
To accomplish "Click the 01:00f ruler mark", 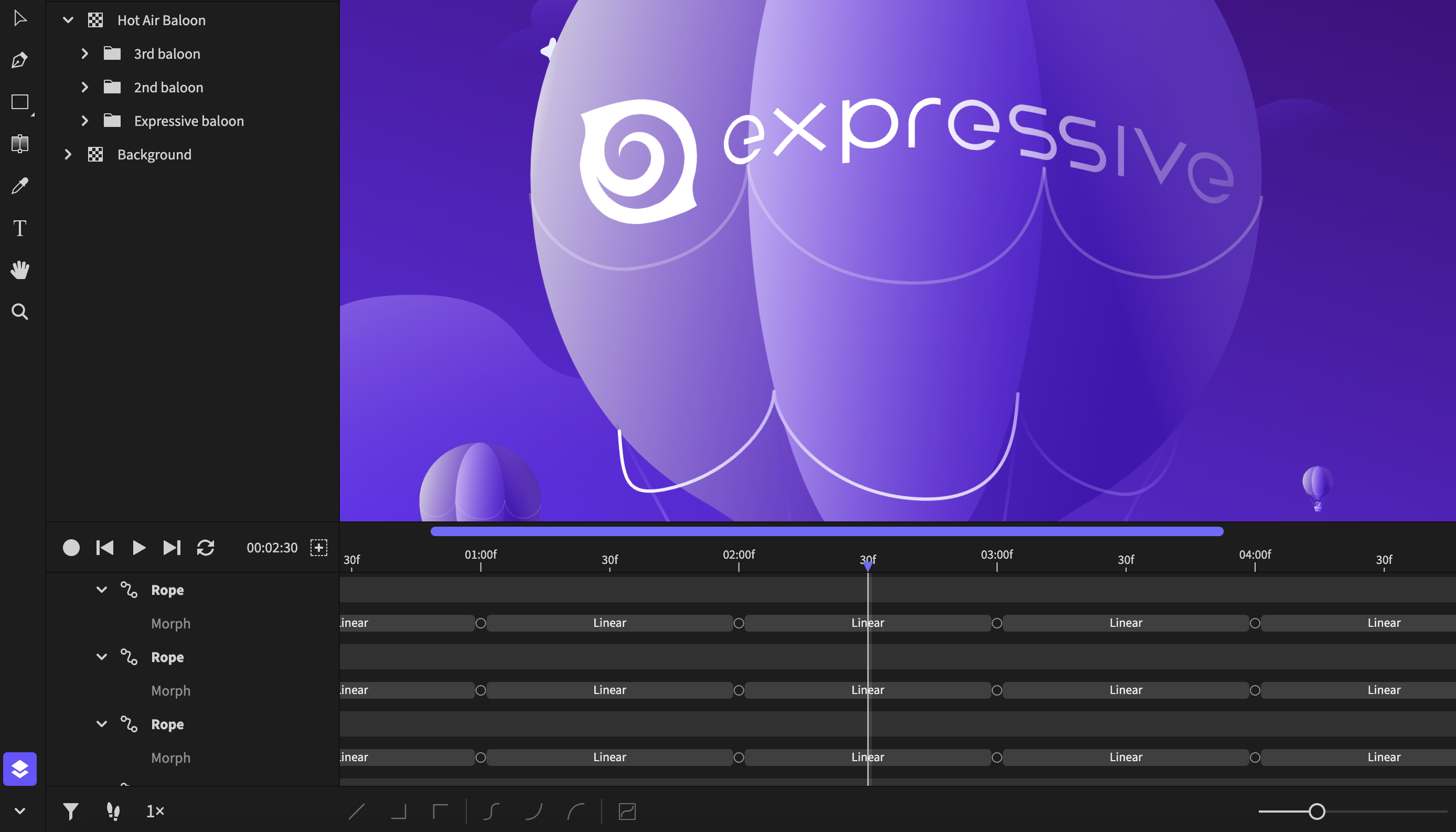I will (480, 555).
